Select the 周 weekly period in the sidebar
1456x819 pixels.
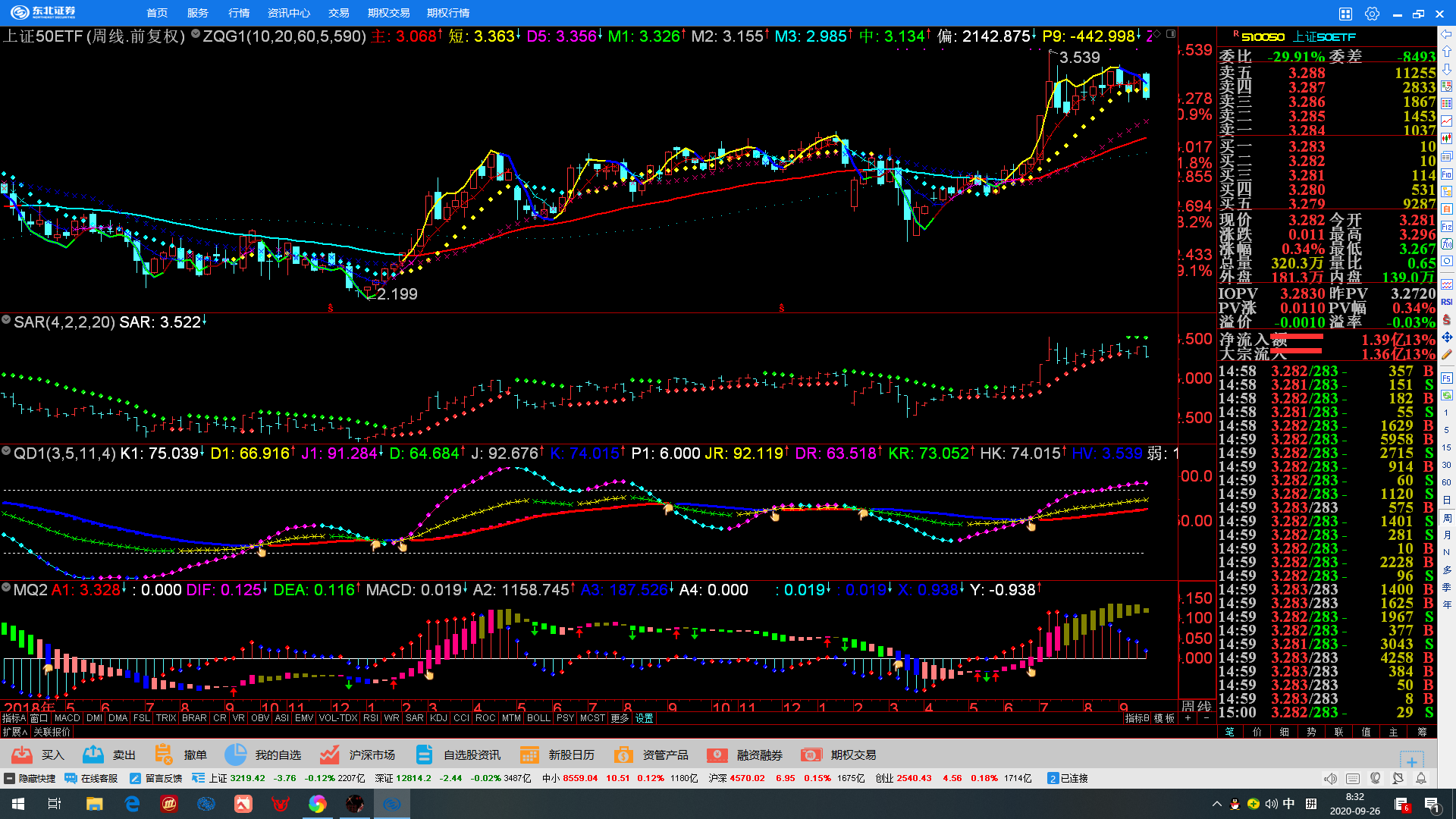1447,517
